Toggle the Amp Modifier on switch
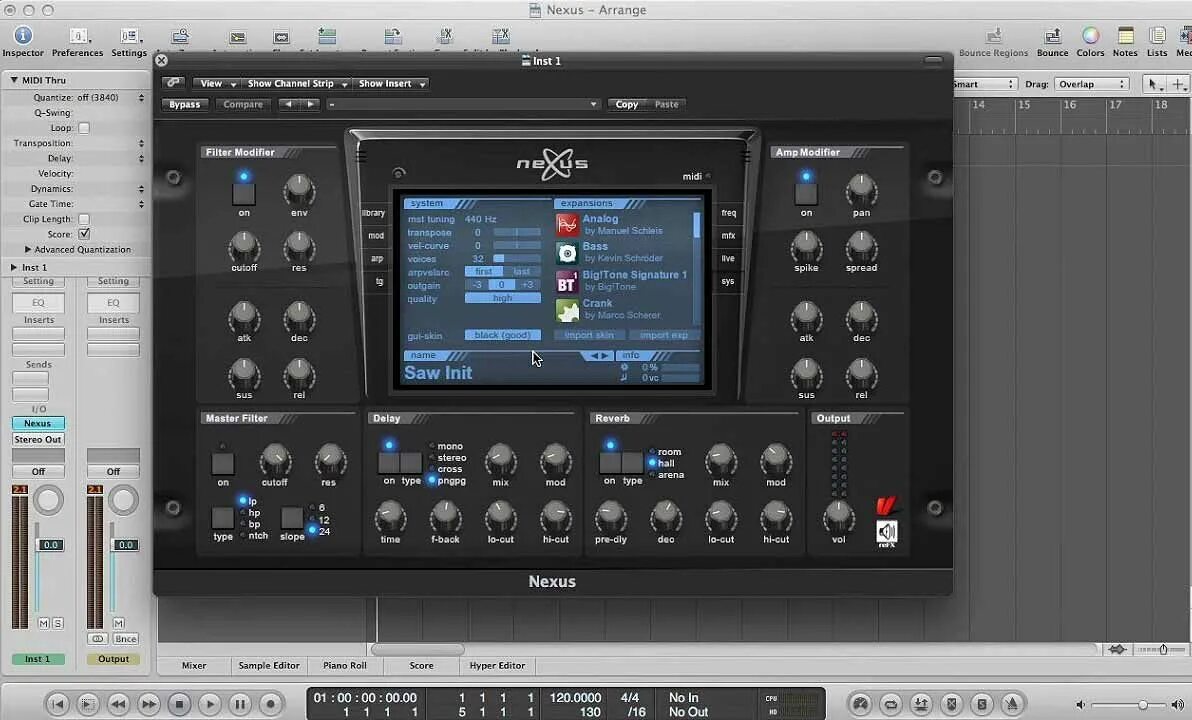 click(x=806, y=194)
